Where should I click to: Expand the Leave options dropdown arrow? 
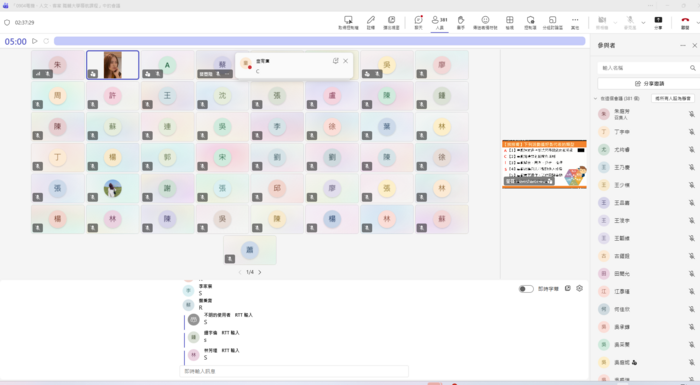pos(698,22)
